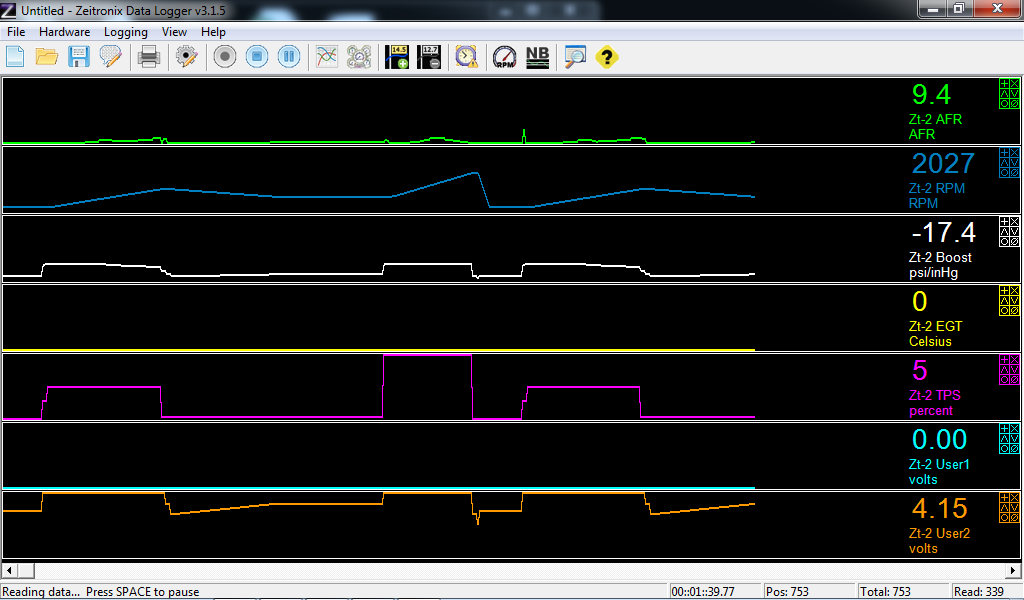Click the horizontal scrollbar below the graphs

pyautogui.click(x=500, y=570)
